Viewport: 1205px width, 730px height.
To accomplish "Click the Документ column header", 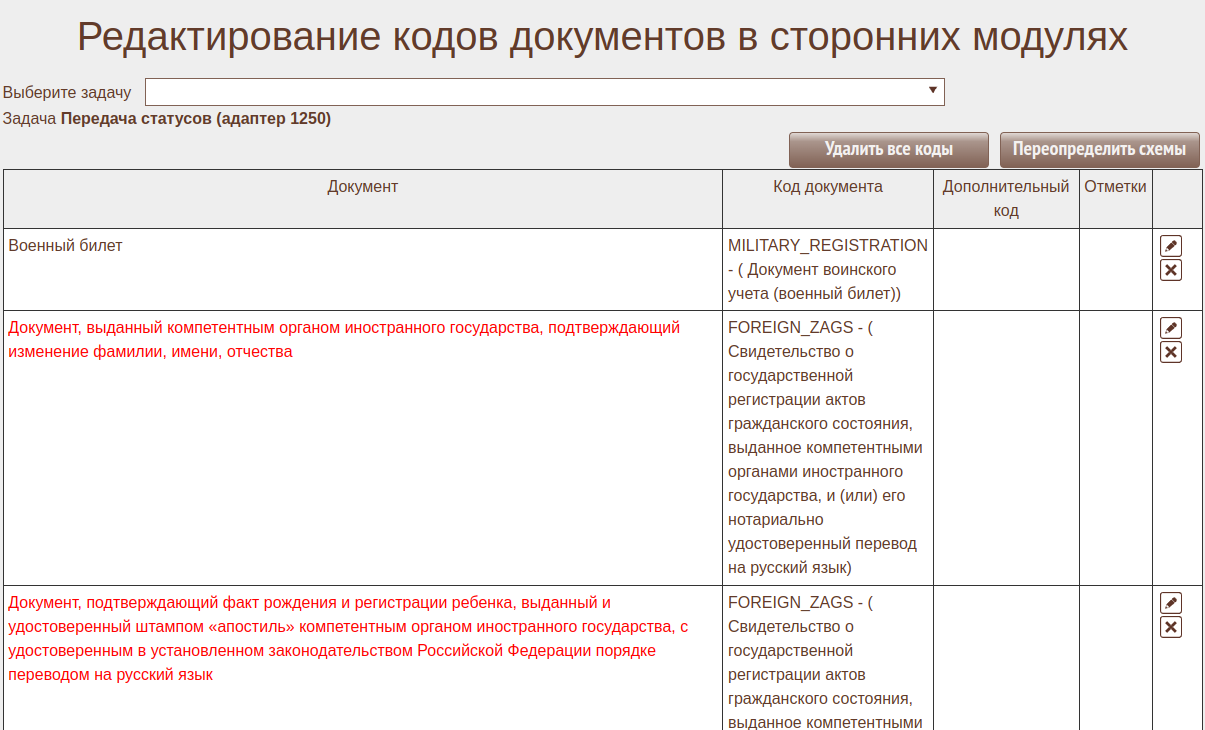I will coord(362,187).
